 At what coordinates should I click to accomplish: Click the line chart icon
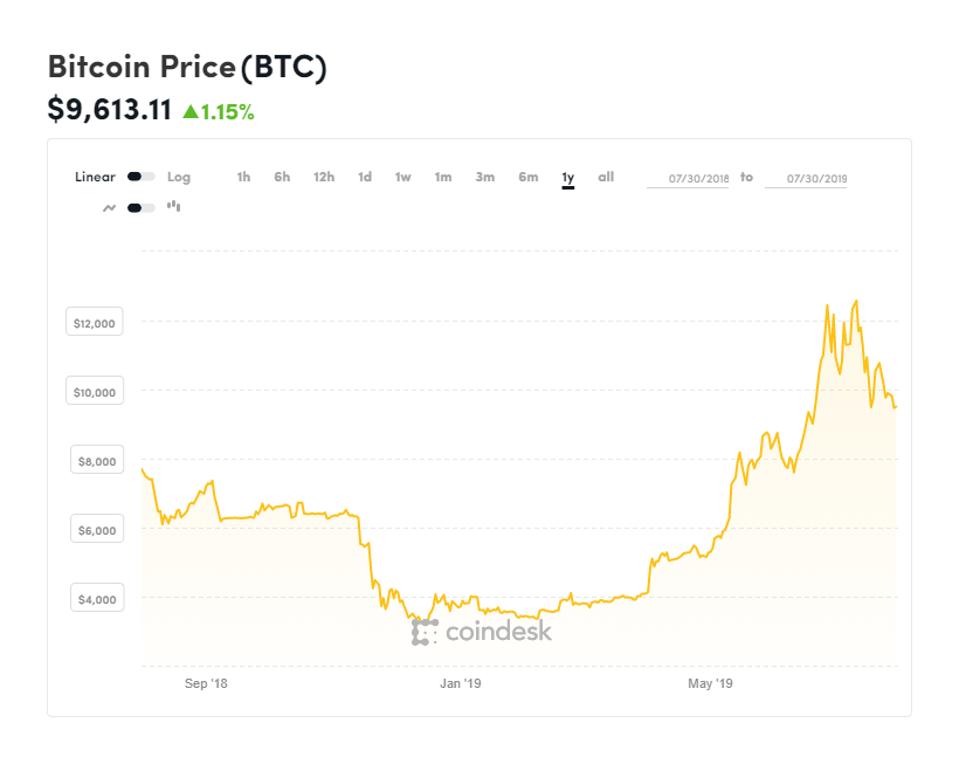tap(109, 208)
